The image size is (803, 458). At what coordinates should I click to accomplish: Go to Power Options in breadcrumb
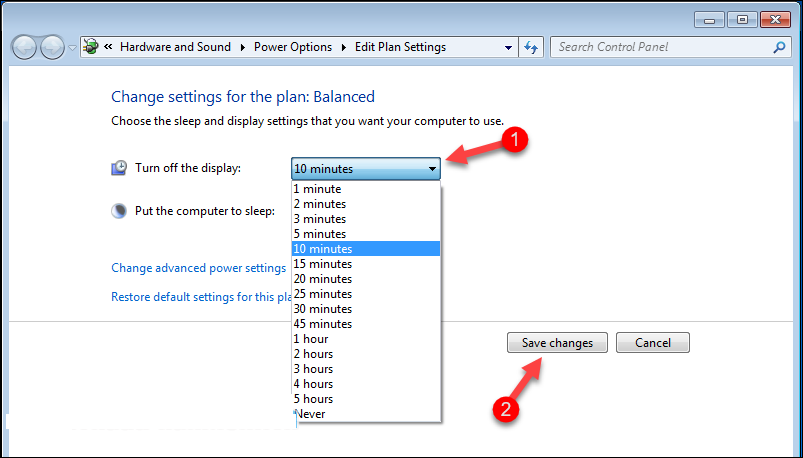292,47
